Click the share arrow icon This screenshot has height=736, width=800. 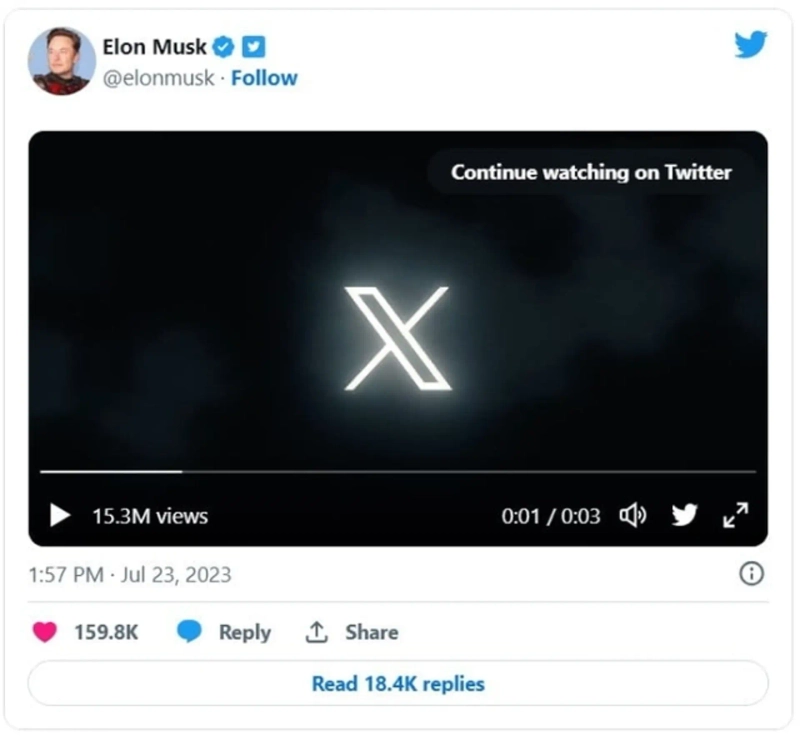click(317, 632)
